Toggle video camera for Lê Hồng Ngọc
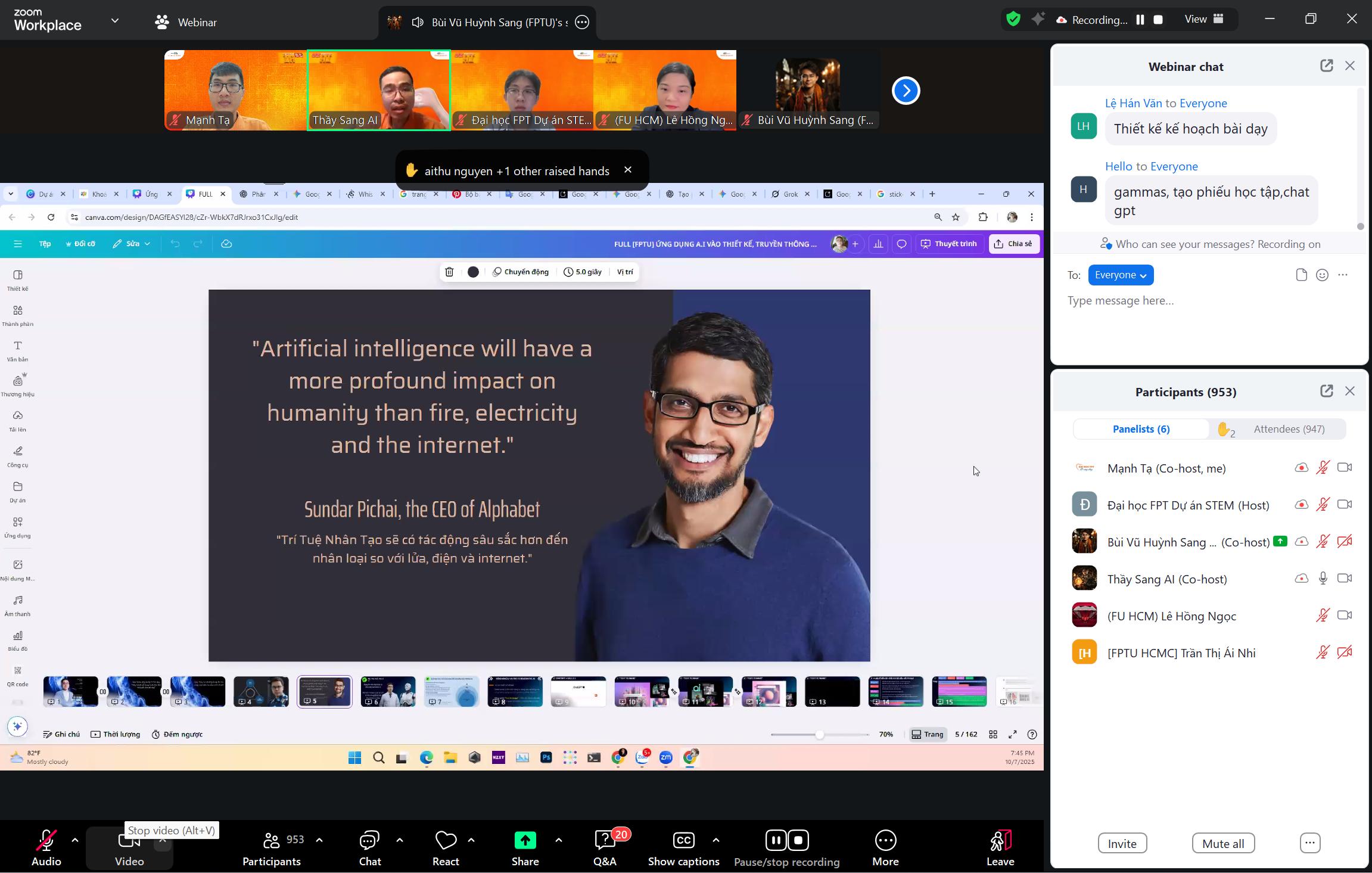 [x=1344, y=616]
